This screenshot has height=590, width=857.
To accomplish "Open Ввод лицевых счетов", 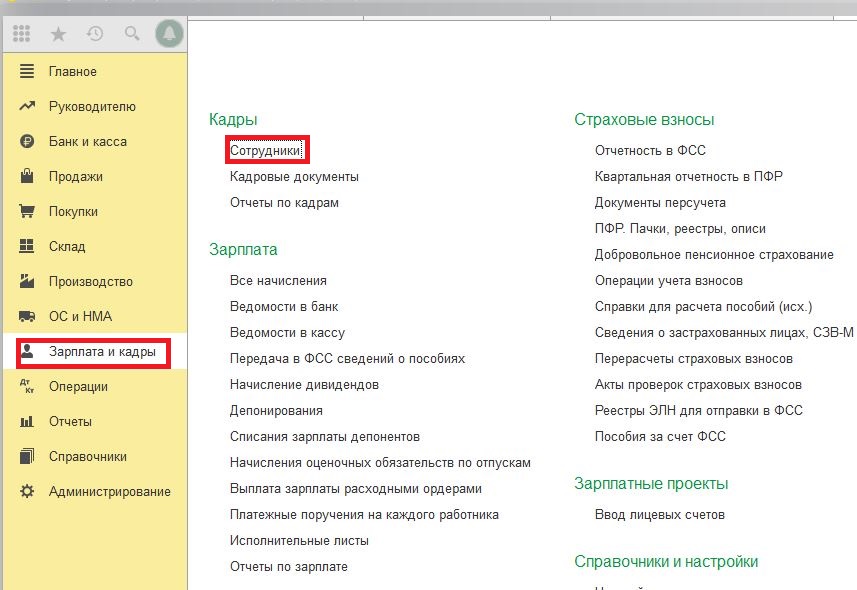I will click(x=660, y=515).
